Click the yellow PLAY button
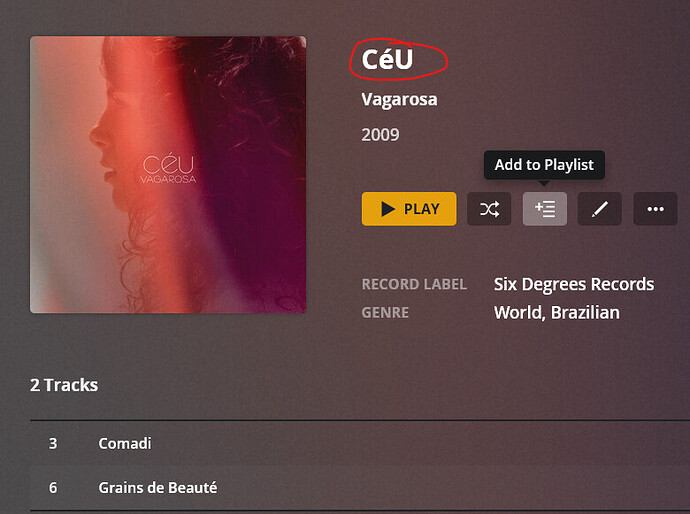Viewport: 690px width, 514px height. [409, 209]
